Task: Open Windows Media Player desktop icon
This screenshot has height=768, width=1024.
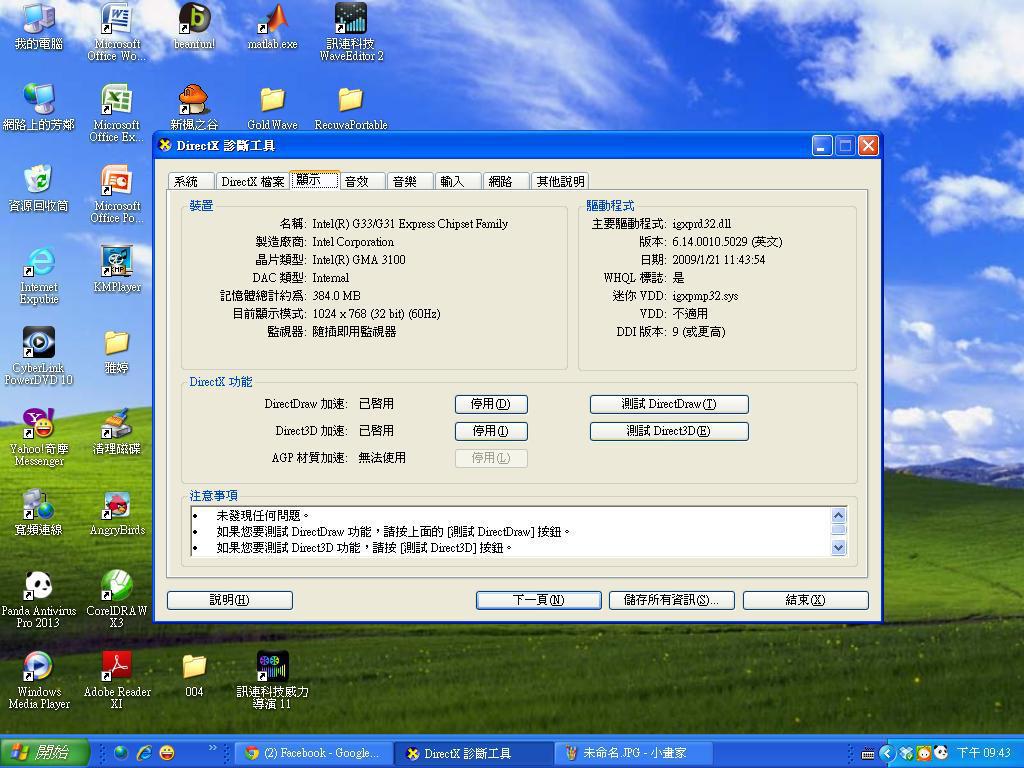Action: (38, 669)
